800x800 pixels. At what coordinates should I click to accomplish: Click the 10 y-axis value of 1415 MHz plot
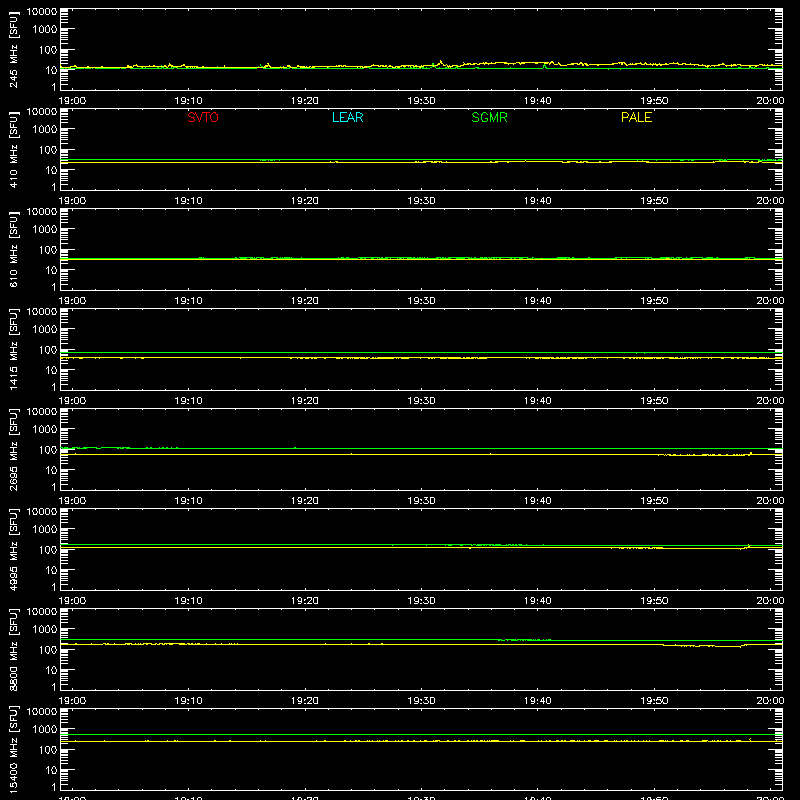coord(52,370)
